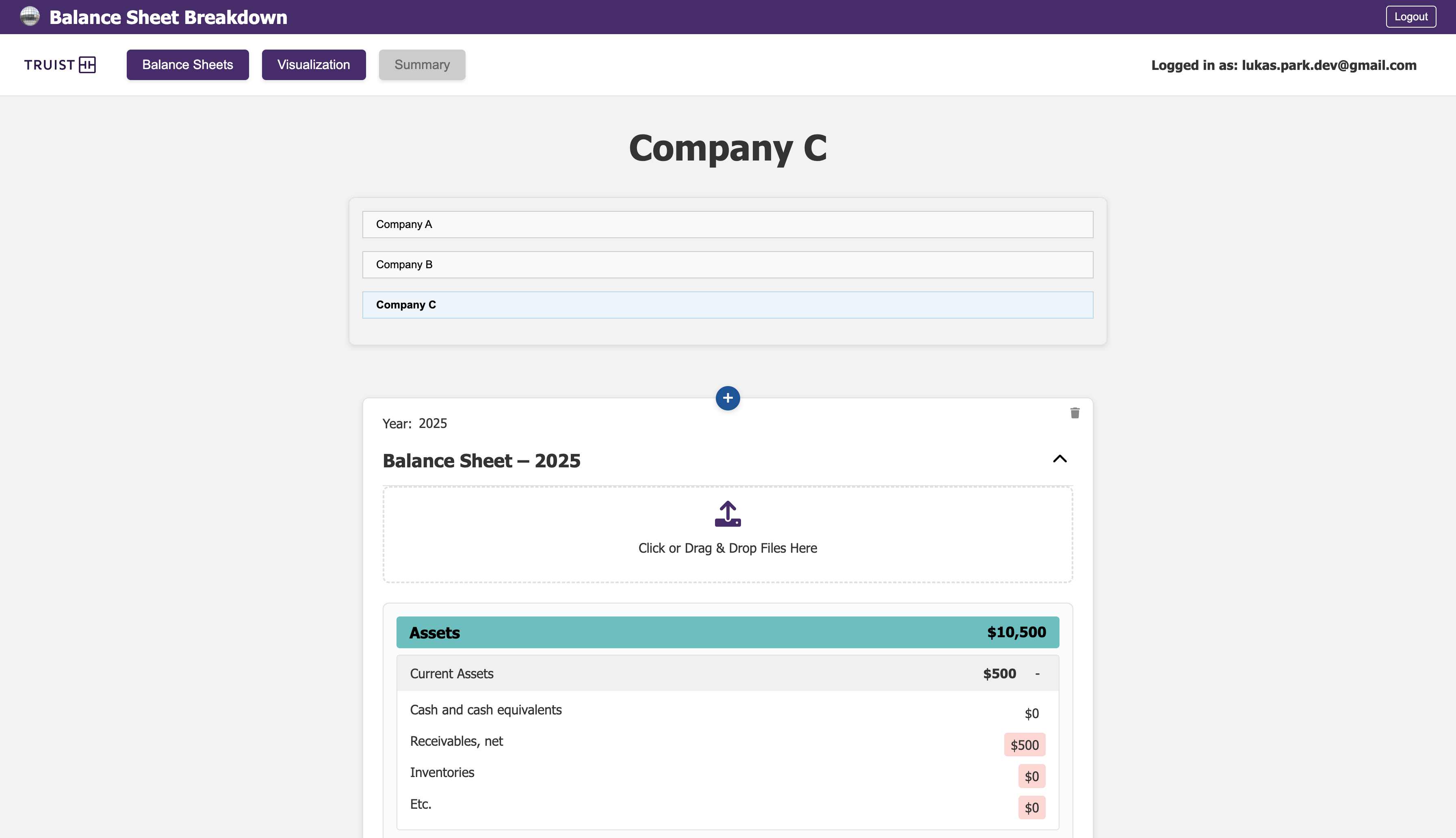Switch to the Visualization tab

[314, 65]
